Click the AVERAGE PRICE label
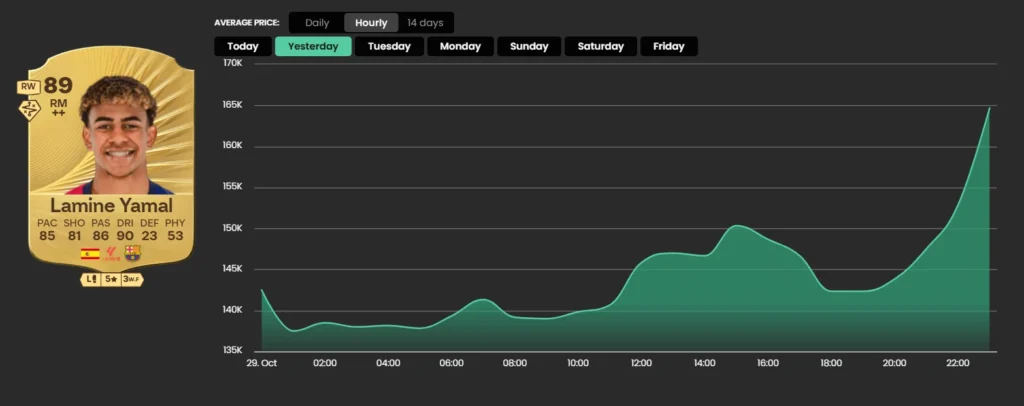The height and width of the screenshot is (406, 1024). 247,23
